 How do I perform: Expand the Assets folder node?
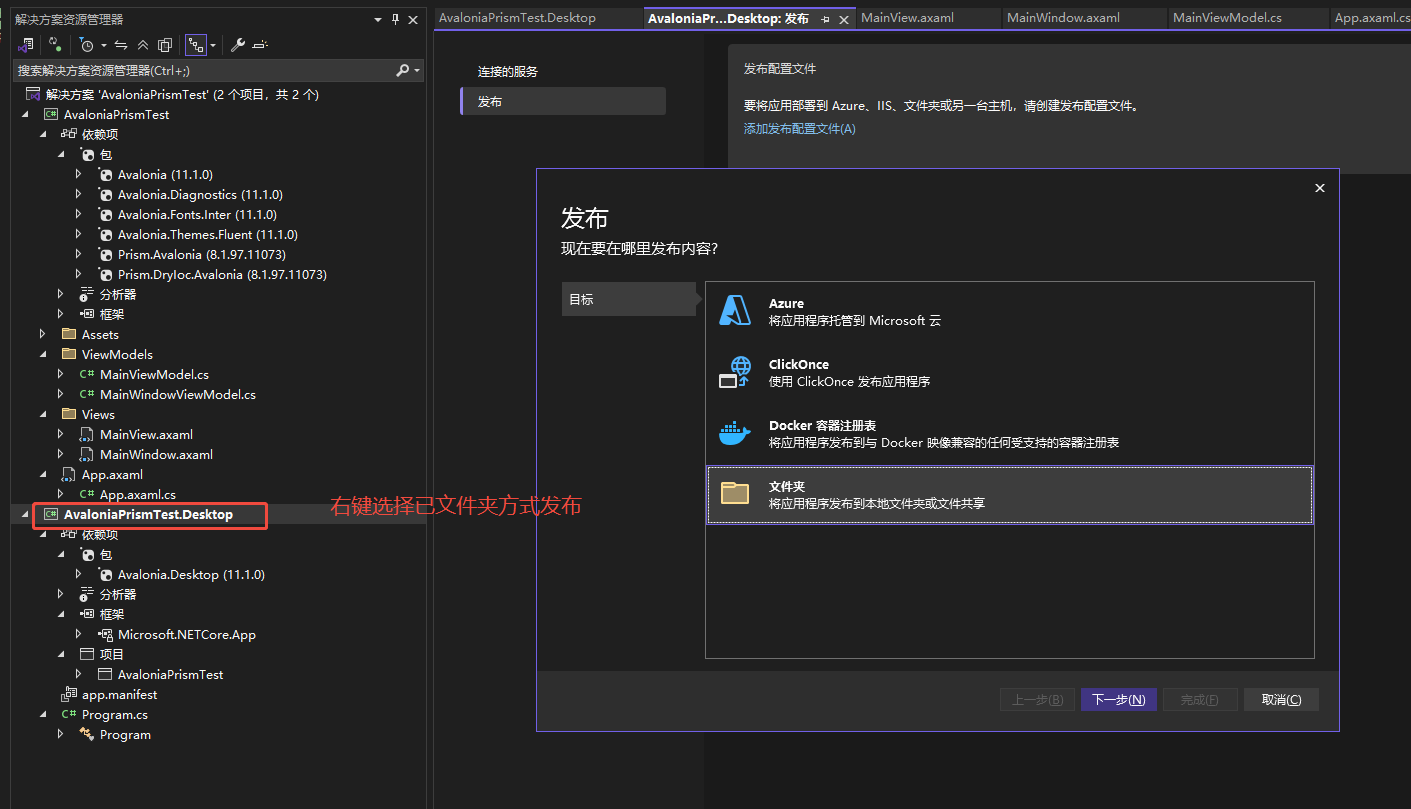tap(42, 334)
